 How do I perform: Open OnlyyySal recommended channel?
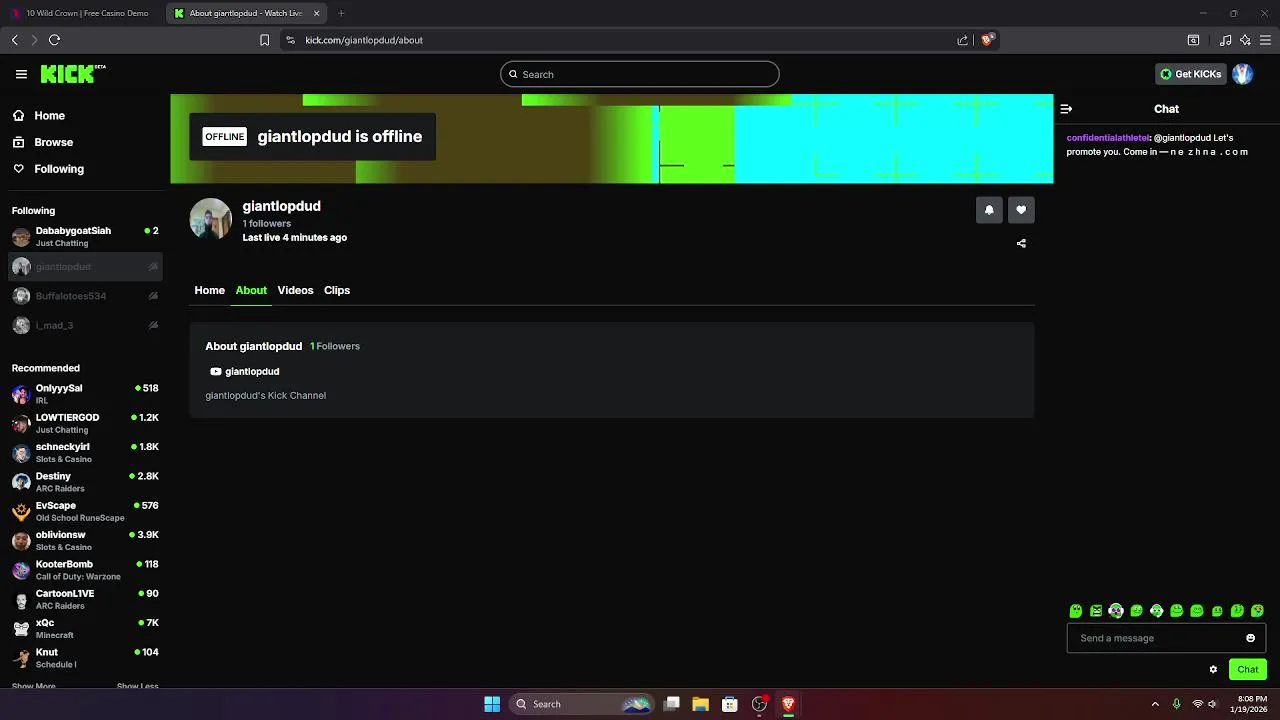[85, 394]
